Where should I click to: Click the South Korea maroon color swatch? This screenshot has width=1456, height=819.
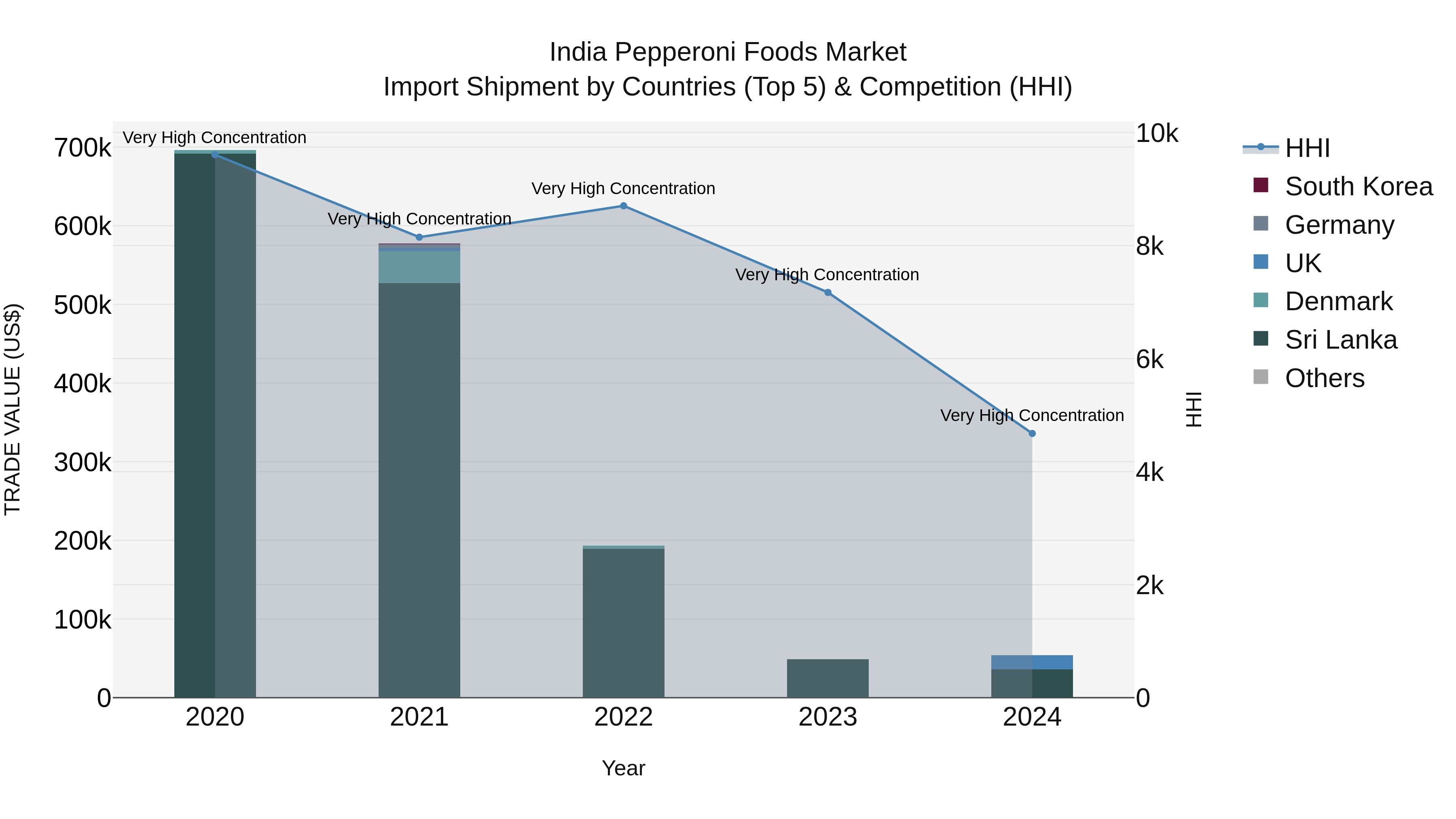(x=1260, y=185)
